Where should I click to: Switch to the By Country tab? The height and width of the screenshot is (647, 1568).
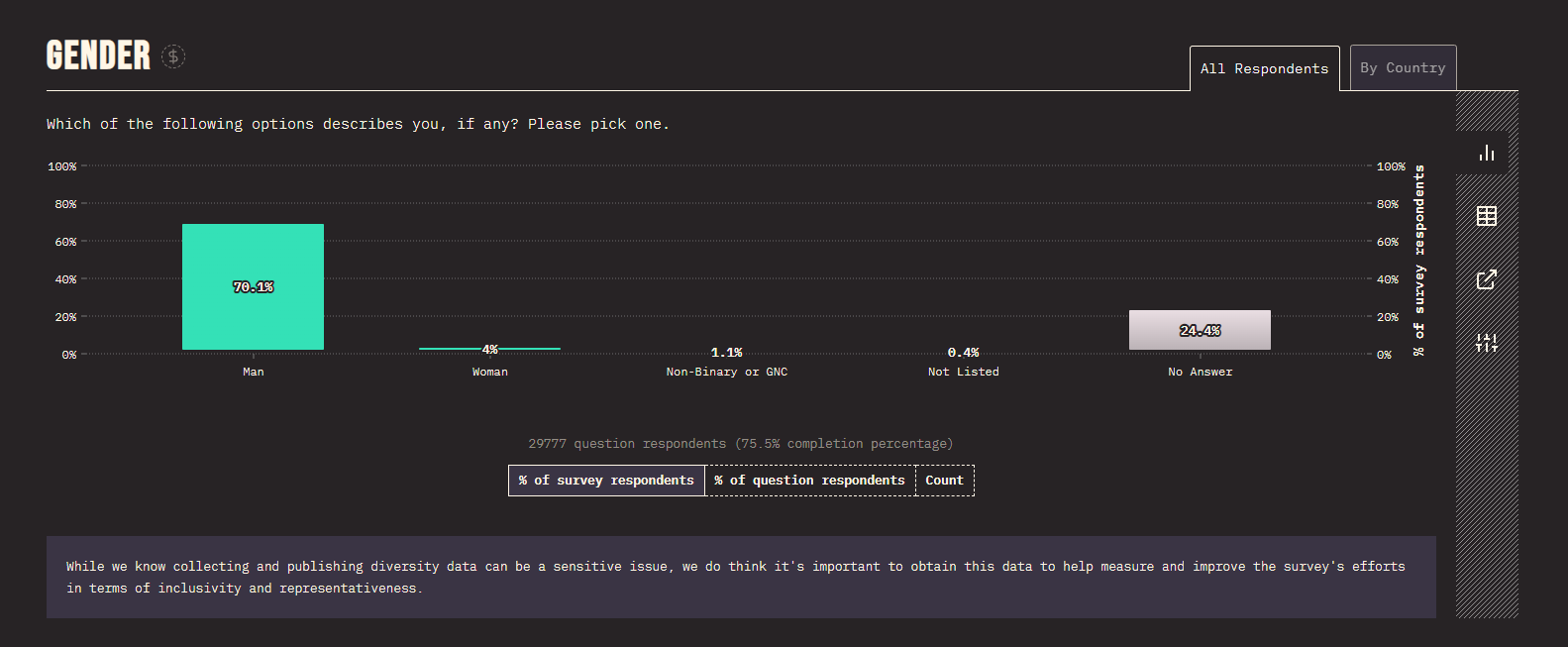coord(1403,68)
